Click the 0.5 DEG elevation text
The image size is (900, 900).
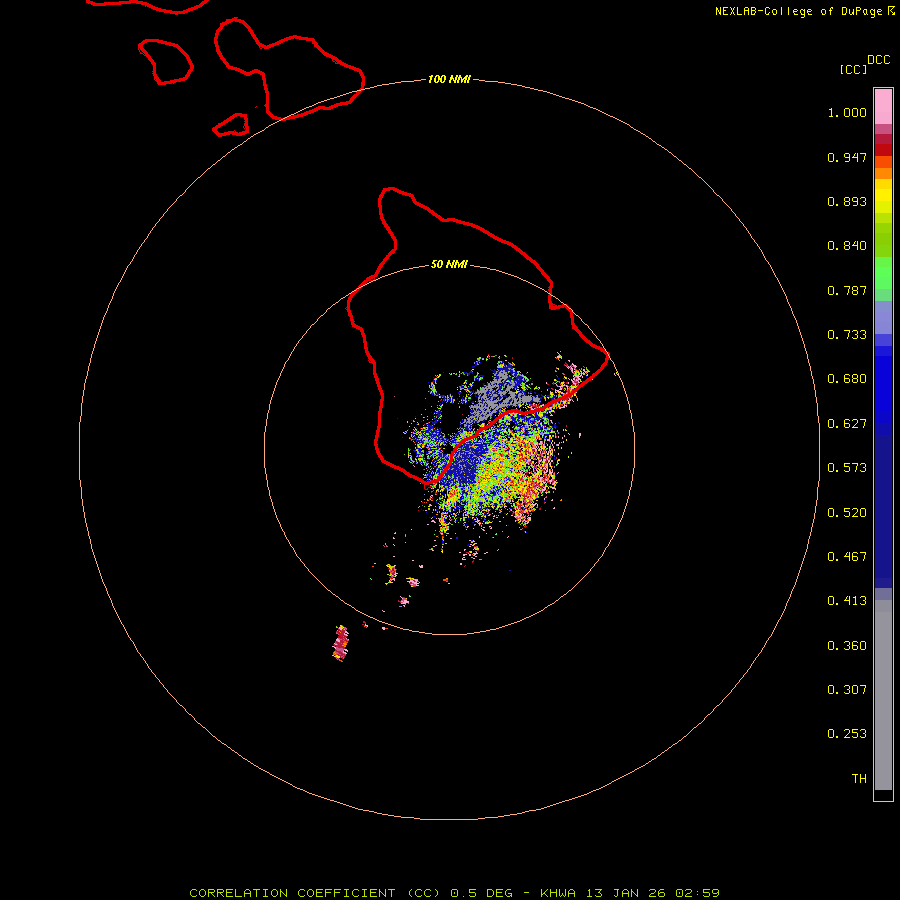[481, 893]
